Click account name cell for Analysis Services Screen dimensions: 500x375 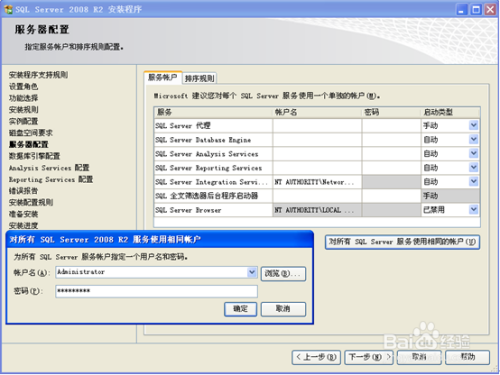pos(317,154)
